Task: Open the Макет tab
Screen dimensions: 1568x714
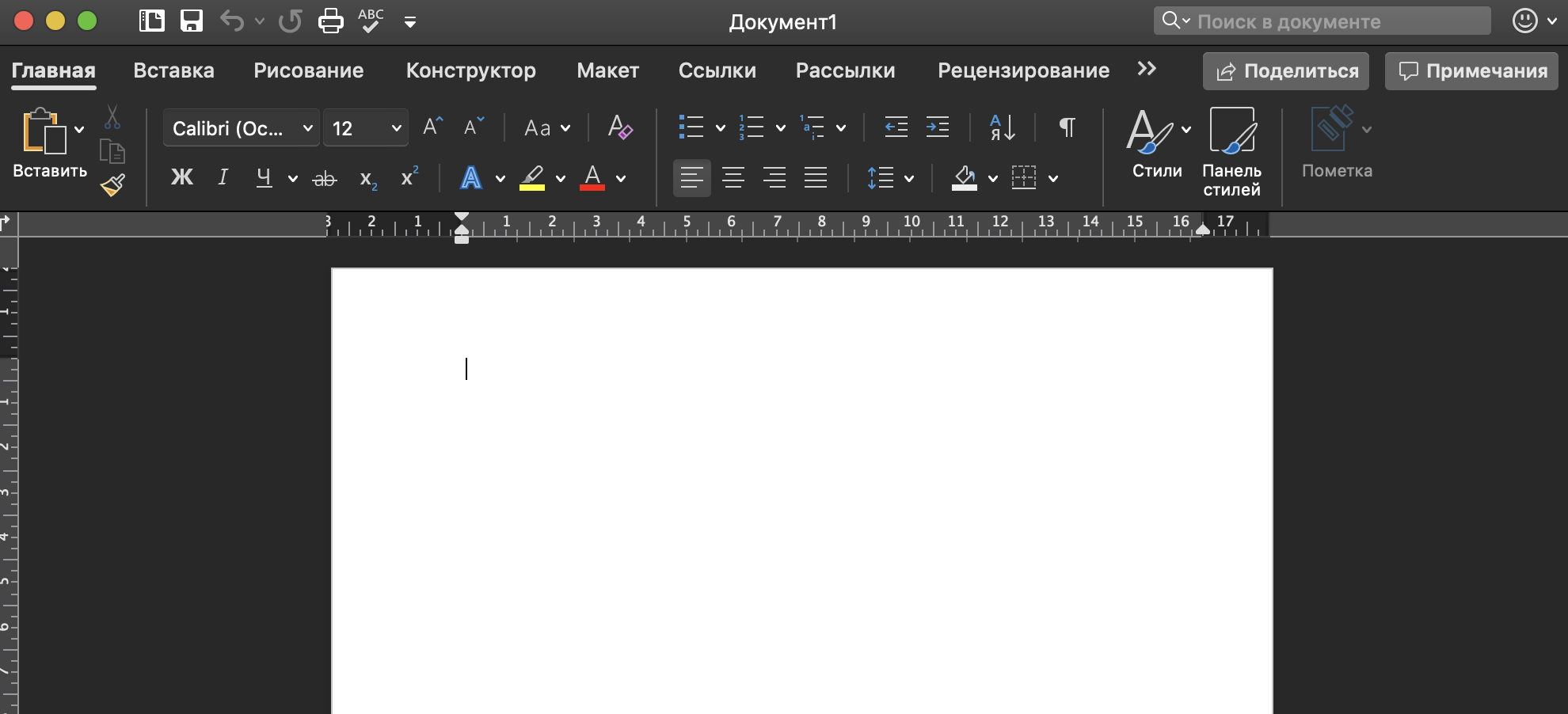Action: (x=607, y=70)
